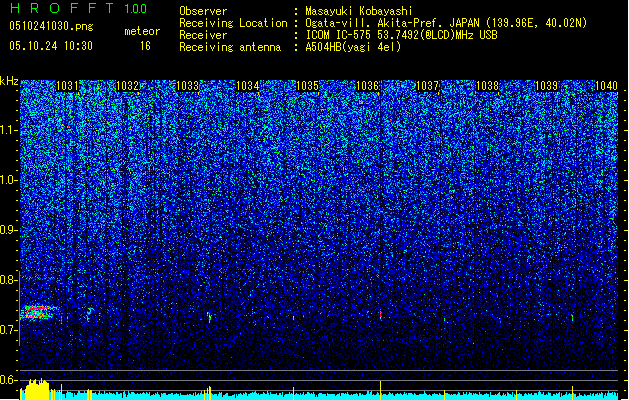Click the "Observer" field label
Viewport: 629px width, 400px height.
(x=203, y=11)
